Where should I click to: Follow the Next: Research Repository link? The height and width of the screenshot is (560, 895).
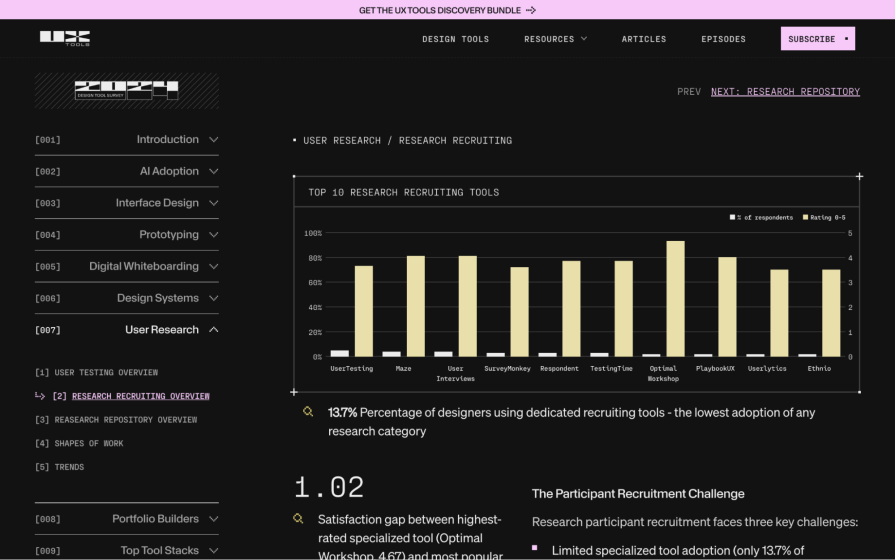(785, 92)
